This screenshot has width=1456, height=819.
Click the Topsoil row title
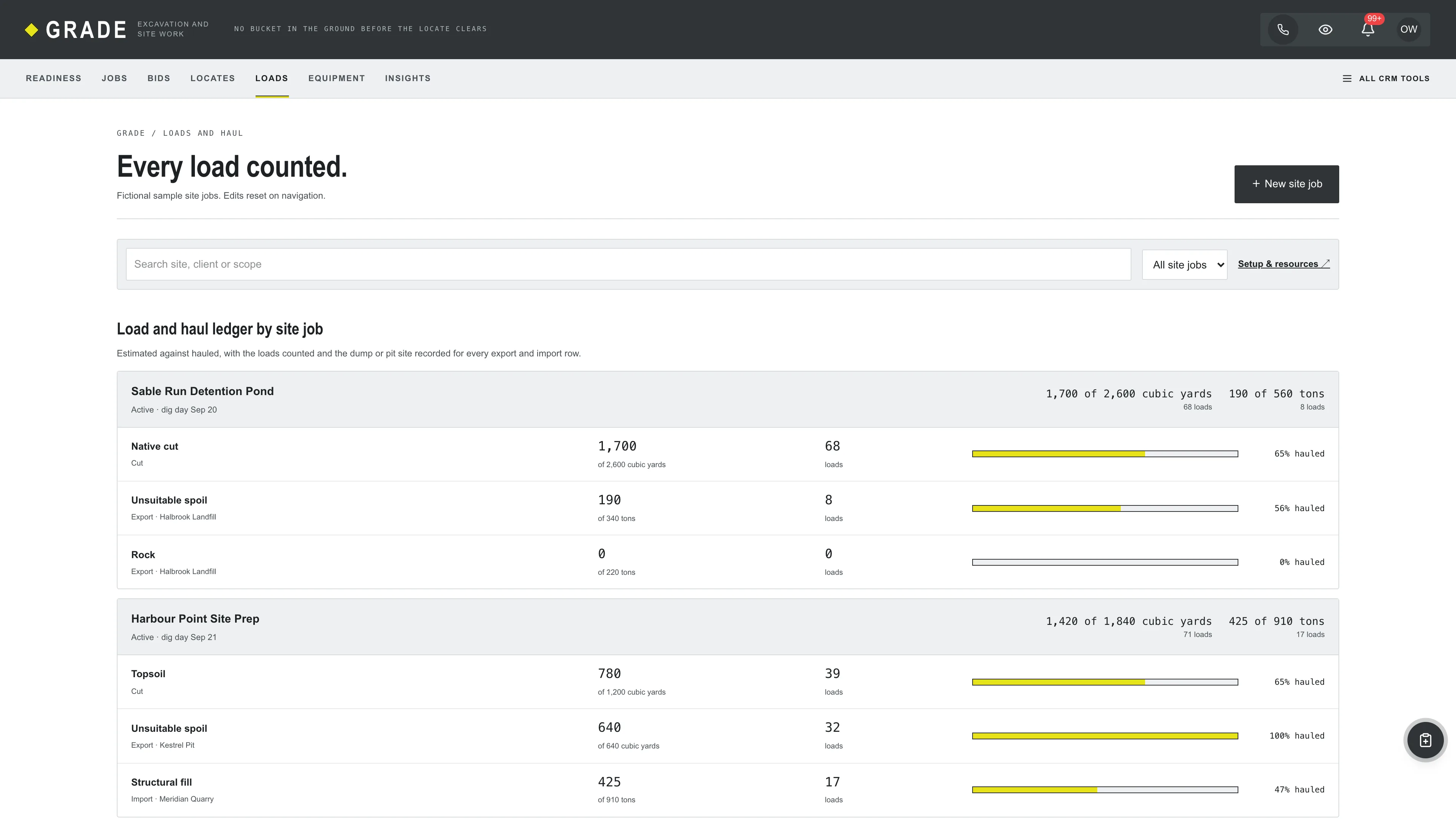pyautogui.click(x=148, y=674)
